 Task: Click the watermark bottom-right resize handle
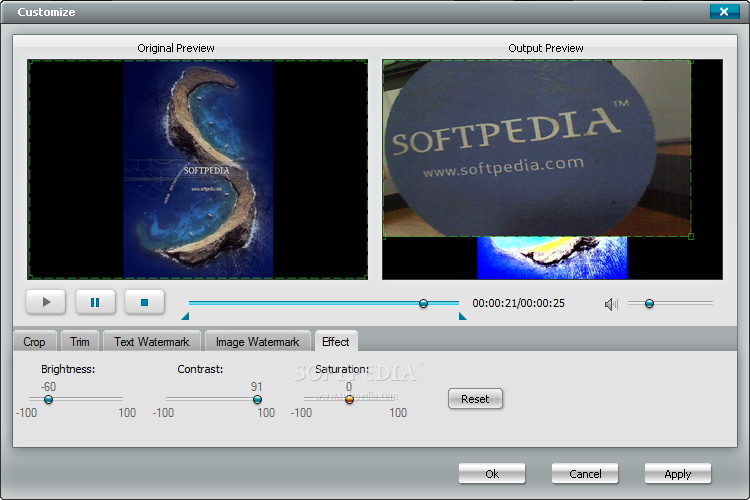coord(691,236)
